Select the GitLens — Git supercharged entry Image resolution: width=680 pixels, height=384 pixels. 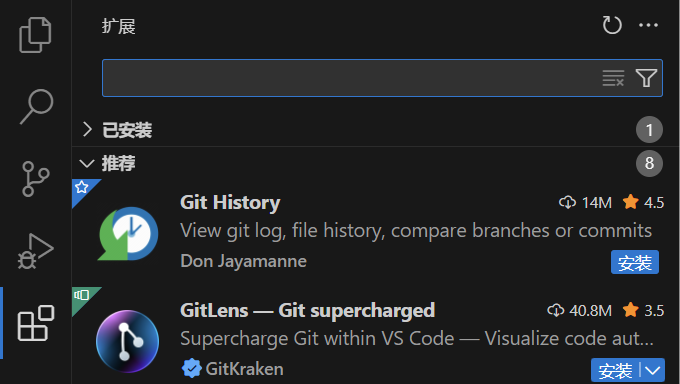(x=376, y=335)
